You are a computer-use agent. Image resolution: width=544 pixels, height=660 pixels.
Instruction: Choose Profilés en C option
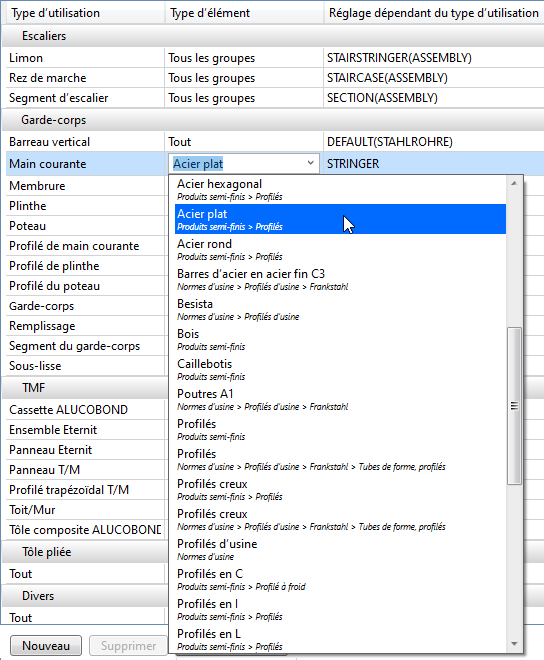click(x=340, y=579)
